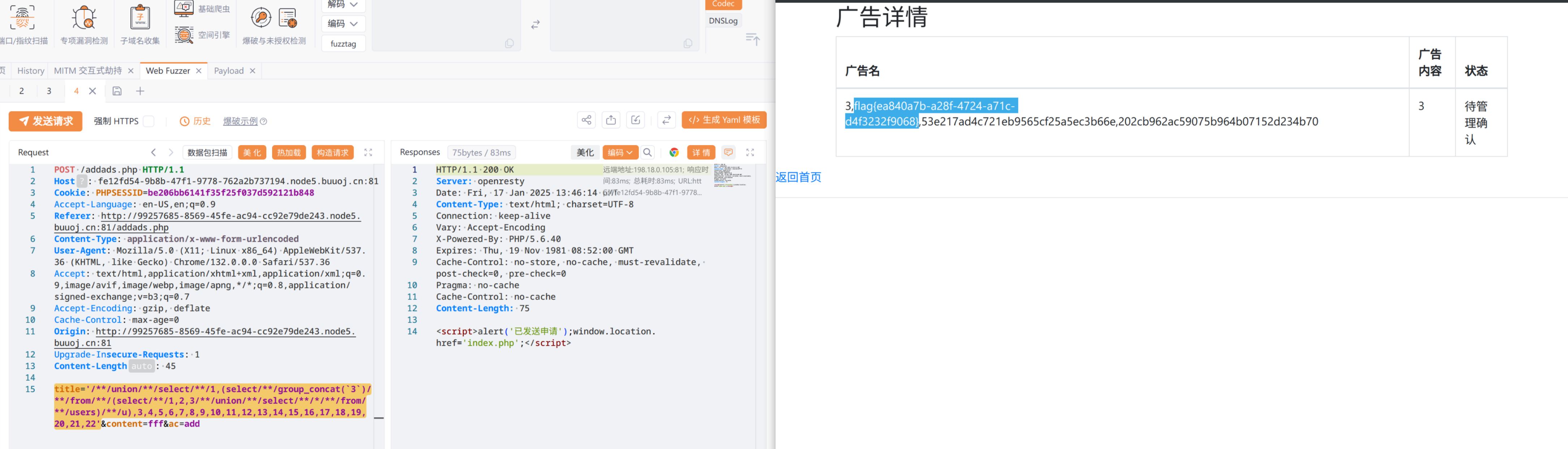Image resolution: width=1568 pixels, height=449 pixels.
Task: Expand the Responses panel to fullscreen
Action: pyautogui.click(x=750, y=152)
